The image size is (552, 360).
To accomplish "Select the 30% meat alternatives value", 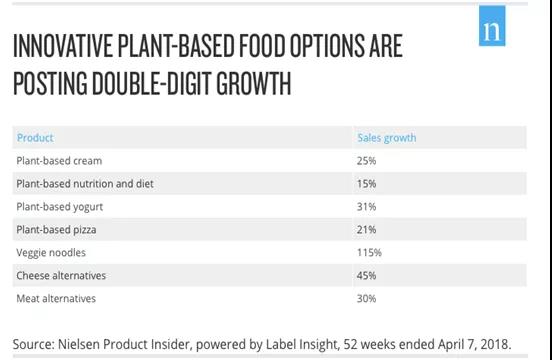I will pos(366,298).
